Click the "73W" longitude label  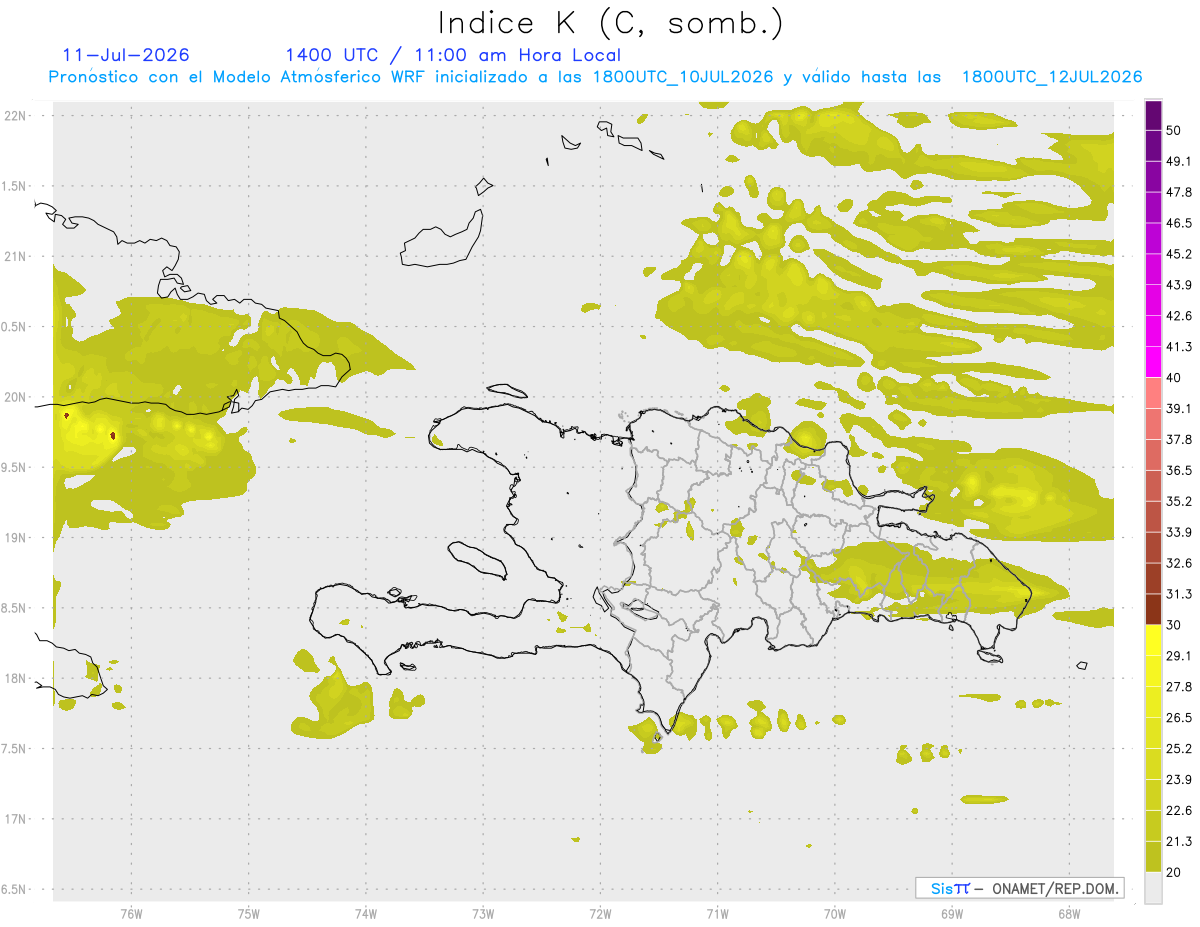click(483, 913)
